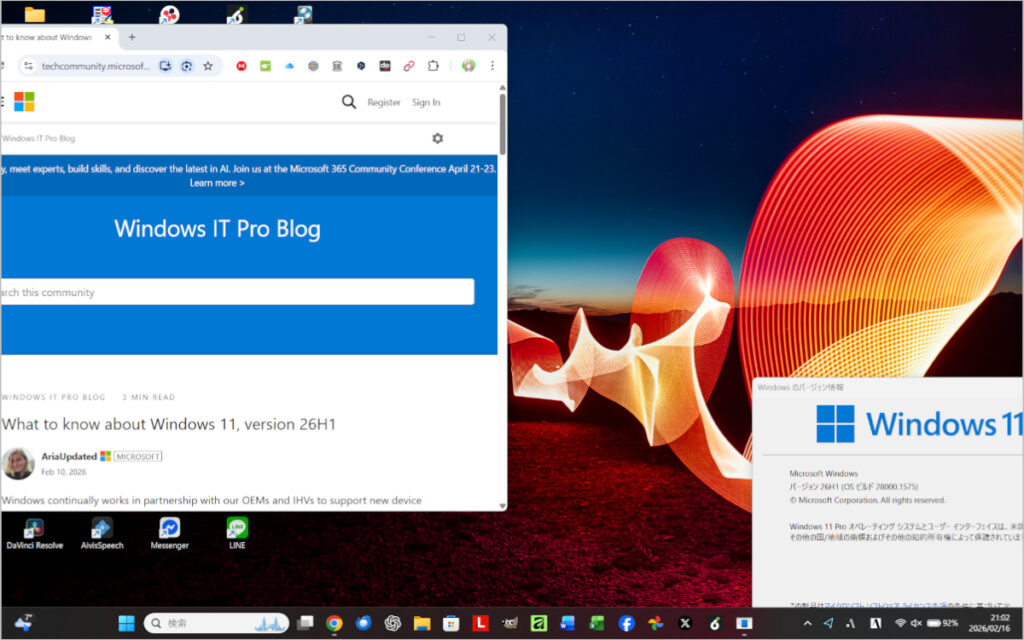Image resolution: width=1024 pixels, height=640 pixels.
Task: Open the DaVinci Resolve desktop shortcut
Action: coord(34,528)
